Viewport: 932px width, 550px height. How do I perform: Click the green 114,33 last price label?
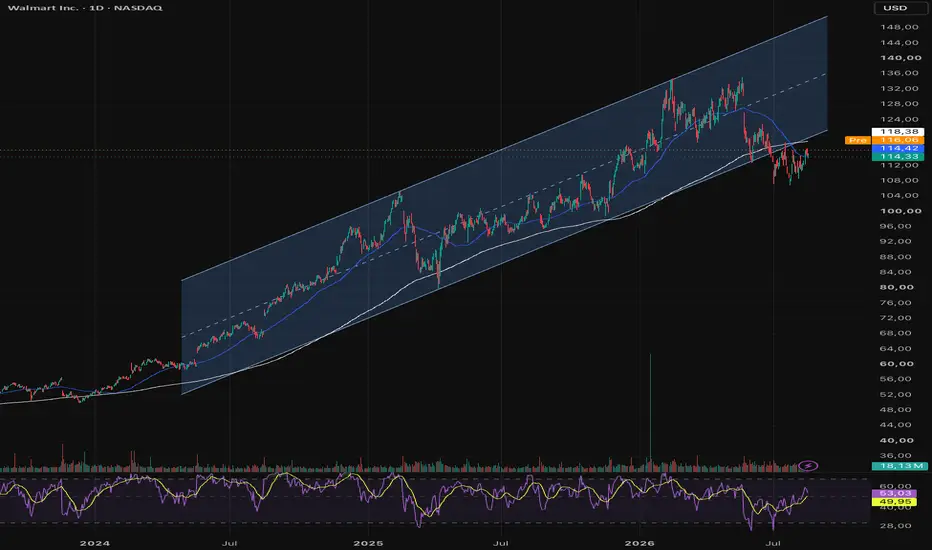898,156
